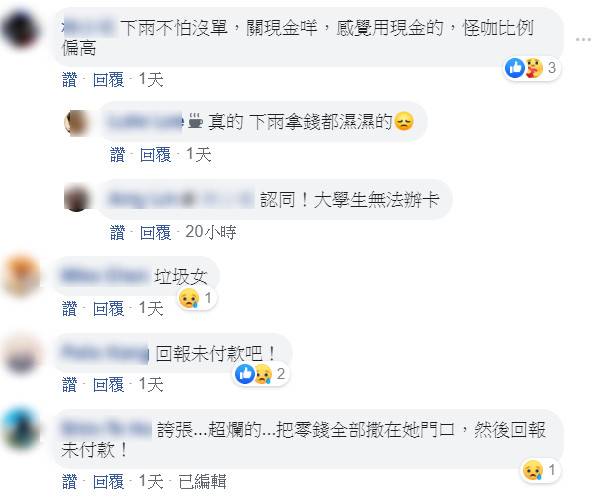Image resolution: width=596 pixels, height=498 pixels.
Task: Reply to the 誇張...超爛的 comment
Action: point(109,482)
